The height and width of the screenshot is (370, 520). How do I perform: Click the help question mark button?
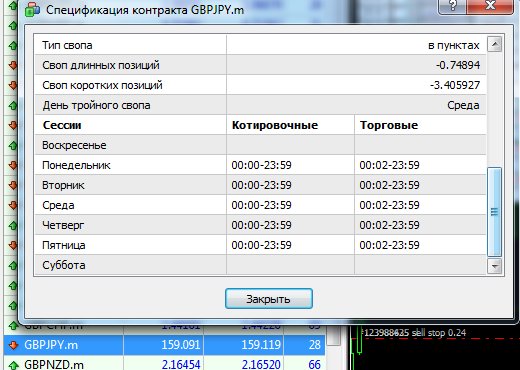[452, 6]
